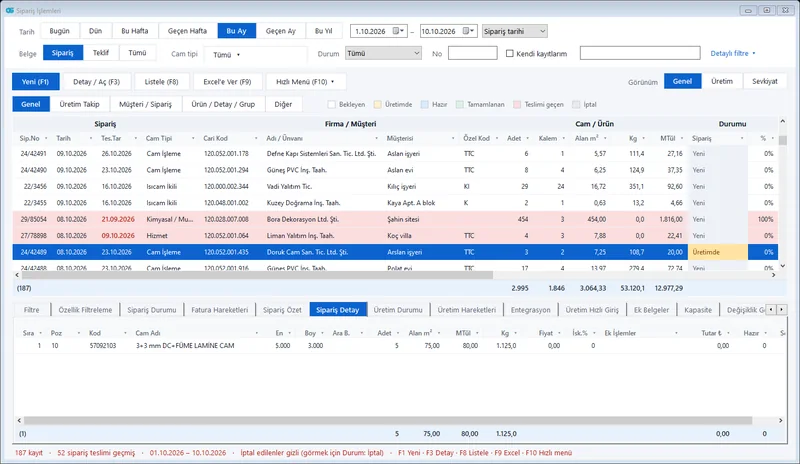The width and height of the screenshot is (800, 464).
Task: Toggle the Üretimde status filter checkbox
Action: 378,104
